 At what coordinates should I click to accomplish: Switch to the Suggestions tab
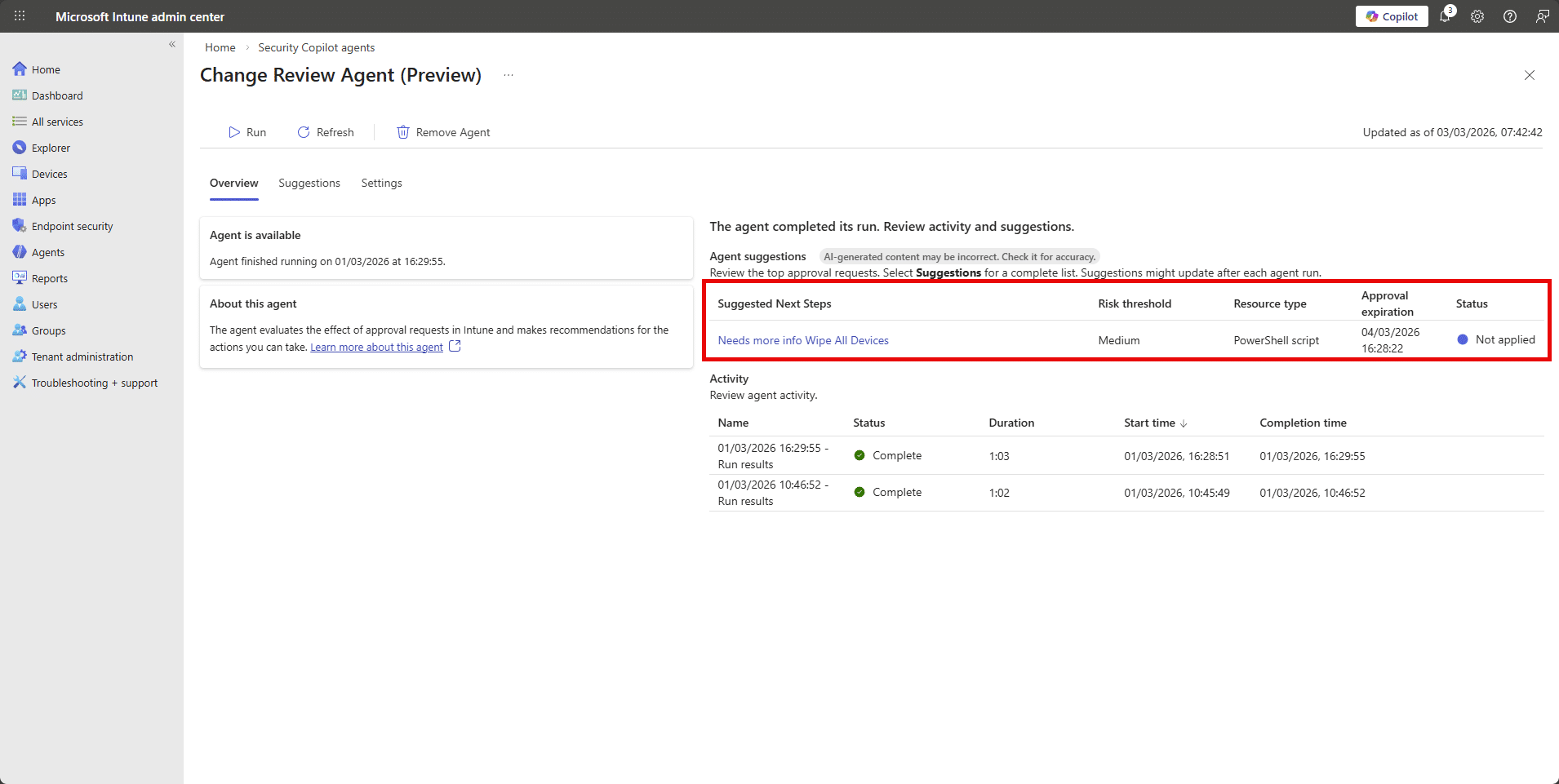pyautogui.click(x=309, y=183)
